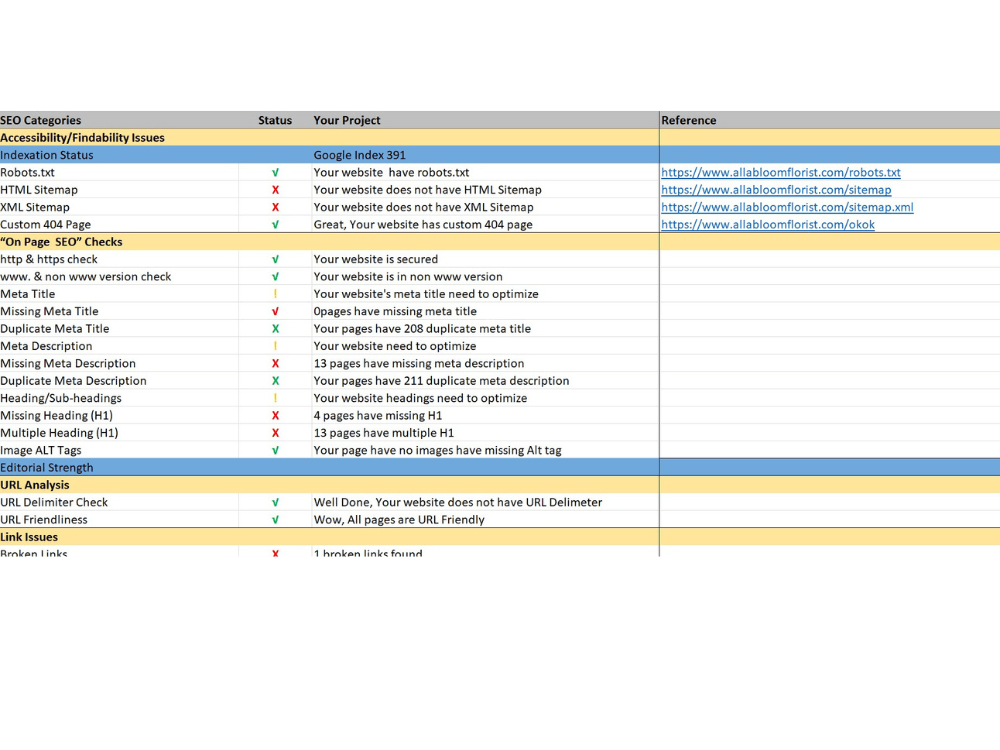This screenshot has height=750, width=1000.
Task: Open the robots.txt reference link
Action: (781, 172)
